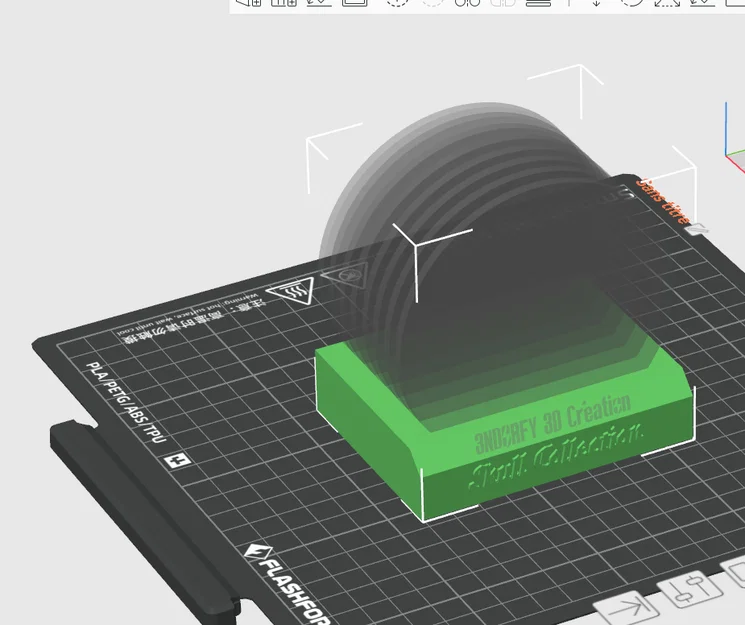Open plate settings via the sliders icon
The height and width of the screenshot is (625, 745).
click(x=690, y=589)
